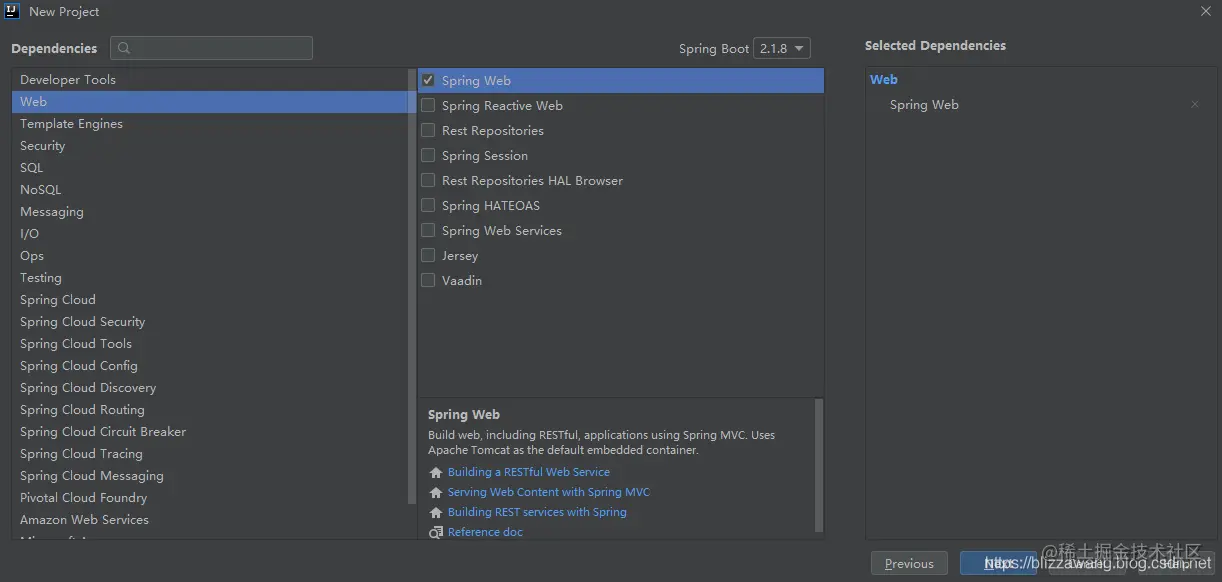Select Spring Cloud Discovery category
This screenshot has width=1222, height=582.
coord(210,388)
